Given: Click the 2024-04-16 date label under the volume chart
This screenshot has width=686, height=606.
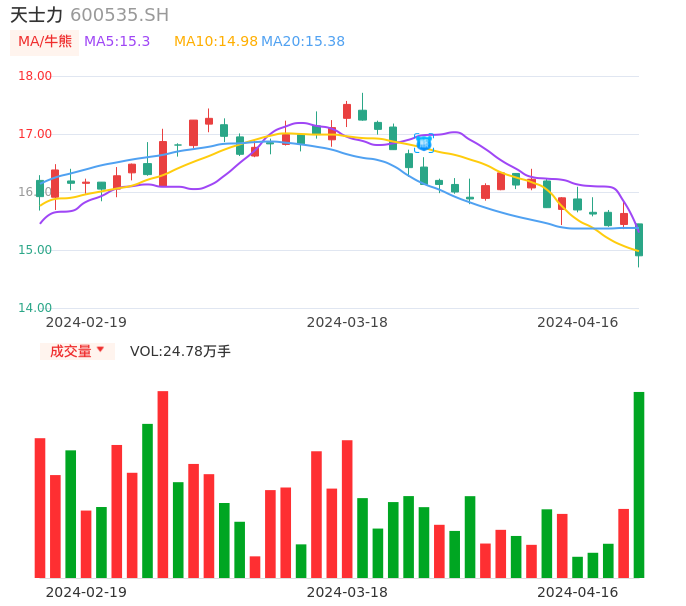Looking at the screenshot, I should click(578, 592).
